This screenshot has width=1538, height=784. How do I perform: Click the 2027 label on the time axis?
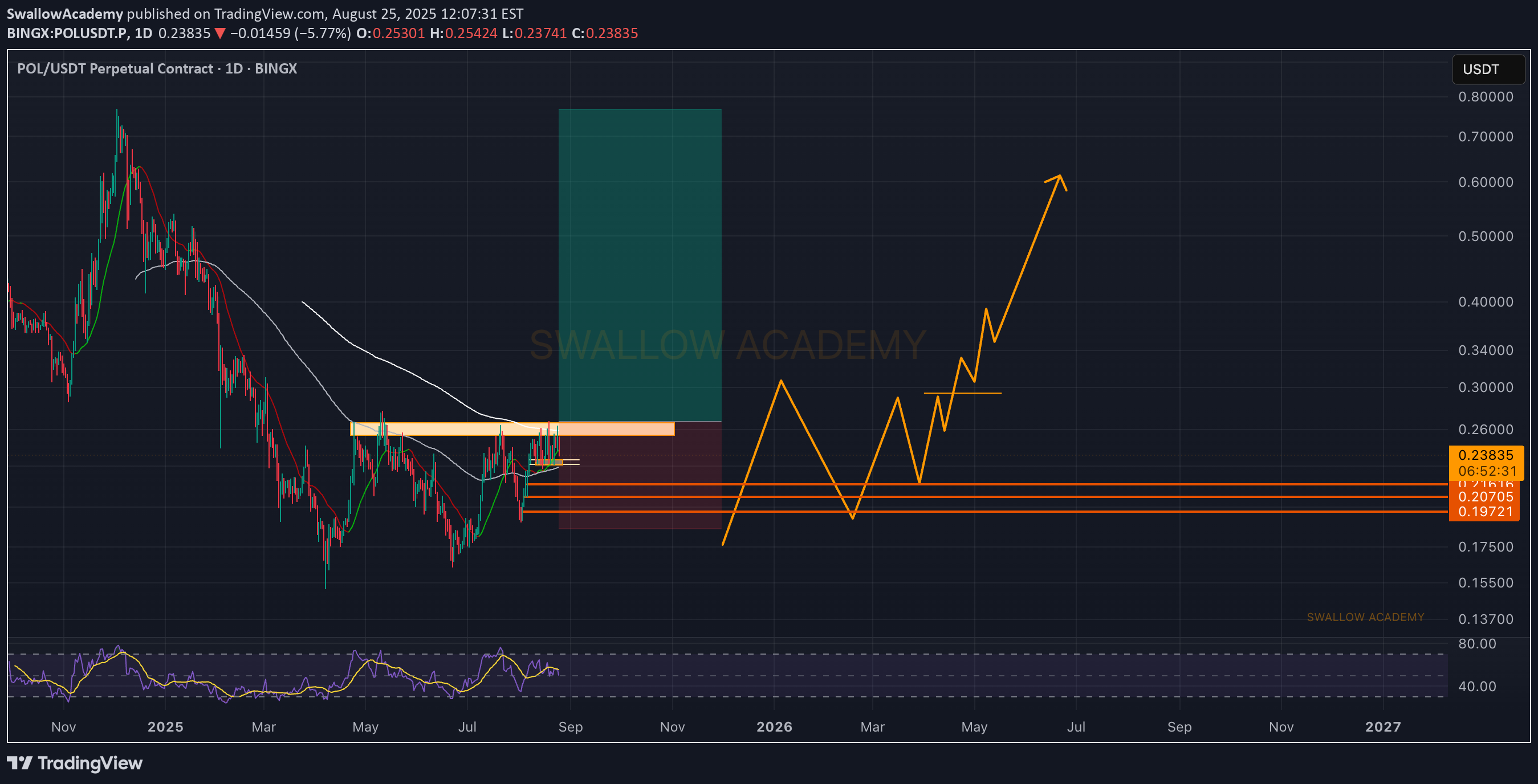tap(1383, 726)
